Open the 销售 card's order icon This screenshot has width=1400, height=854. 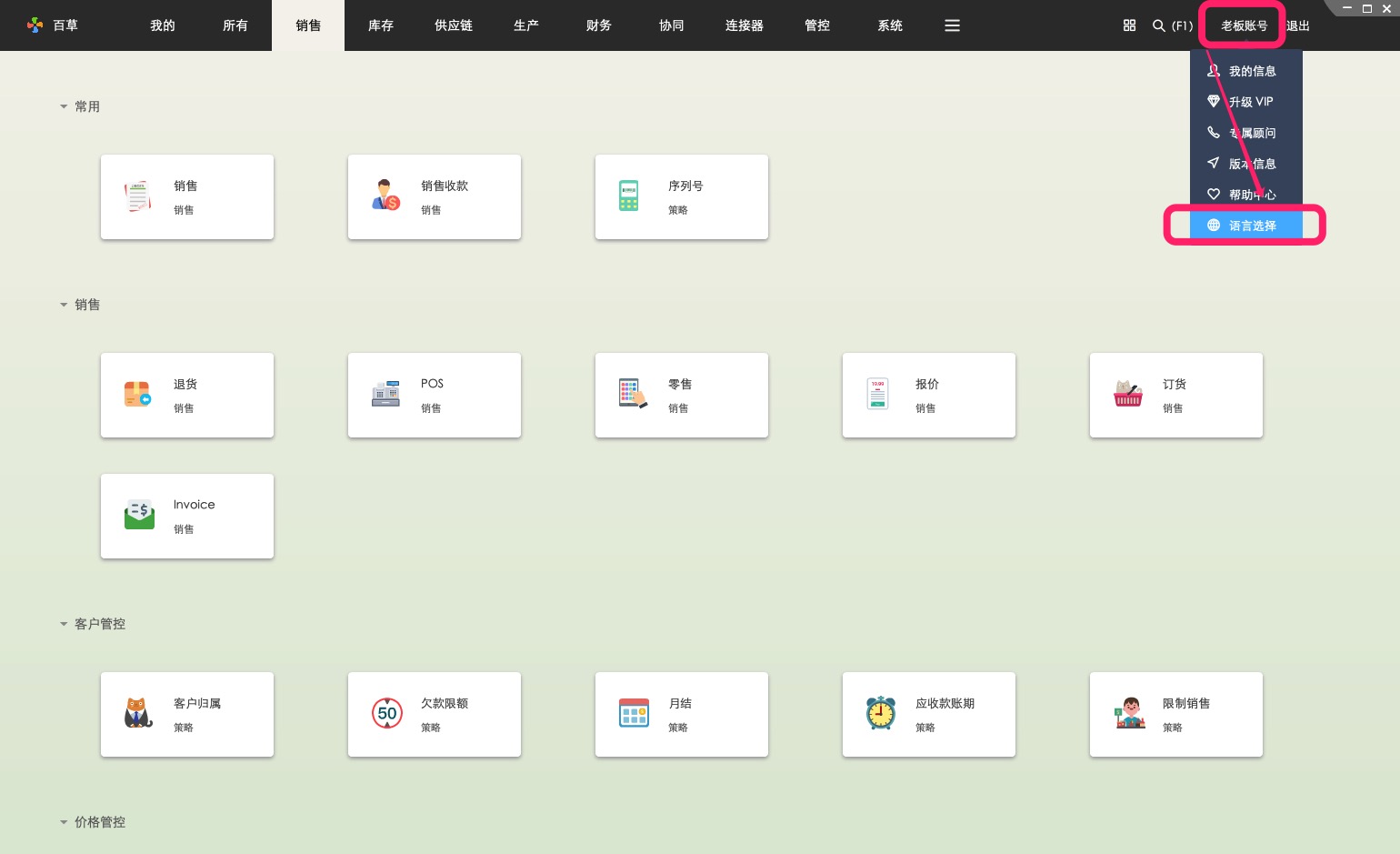(x=138, y=196)
